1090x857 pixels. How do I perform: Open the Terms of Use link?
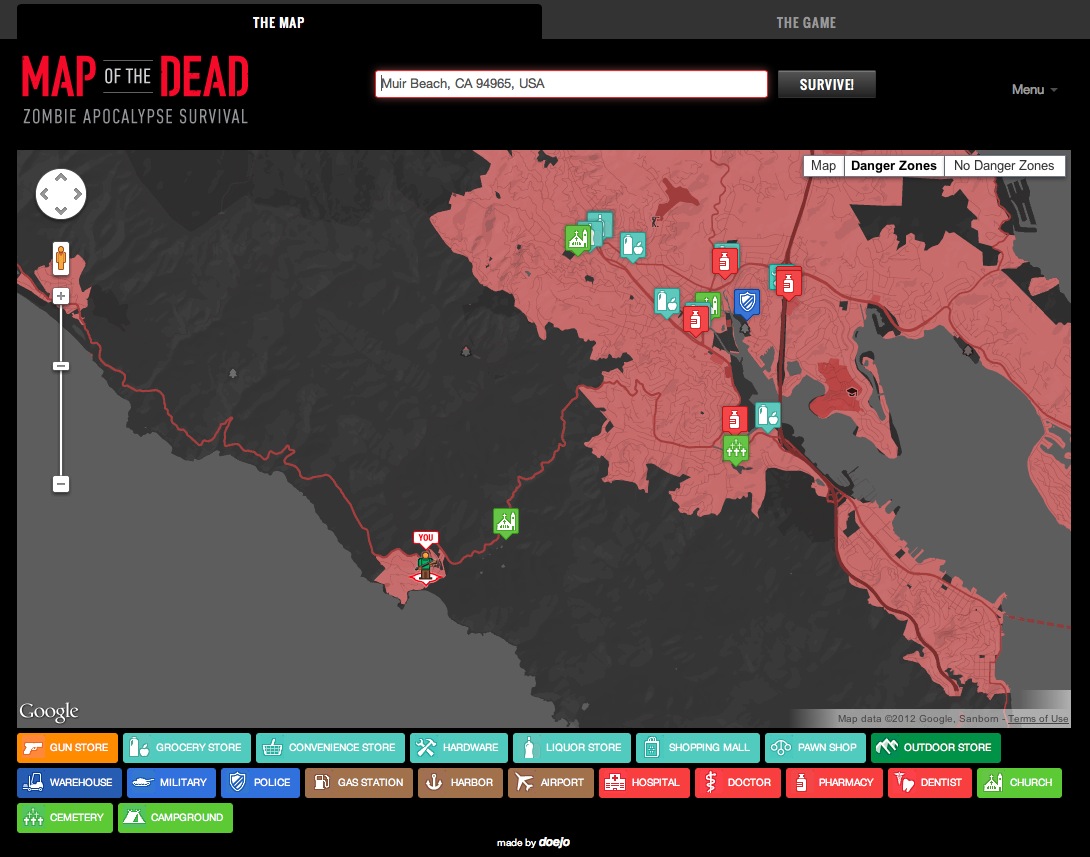(1038, 719)
